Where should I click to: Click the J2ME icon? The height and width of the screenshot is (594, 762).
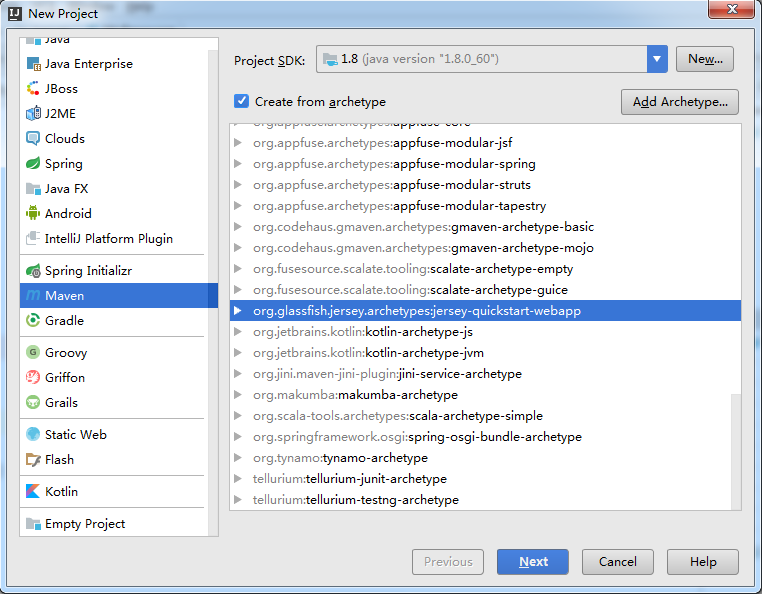pos(33,113)
